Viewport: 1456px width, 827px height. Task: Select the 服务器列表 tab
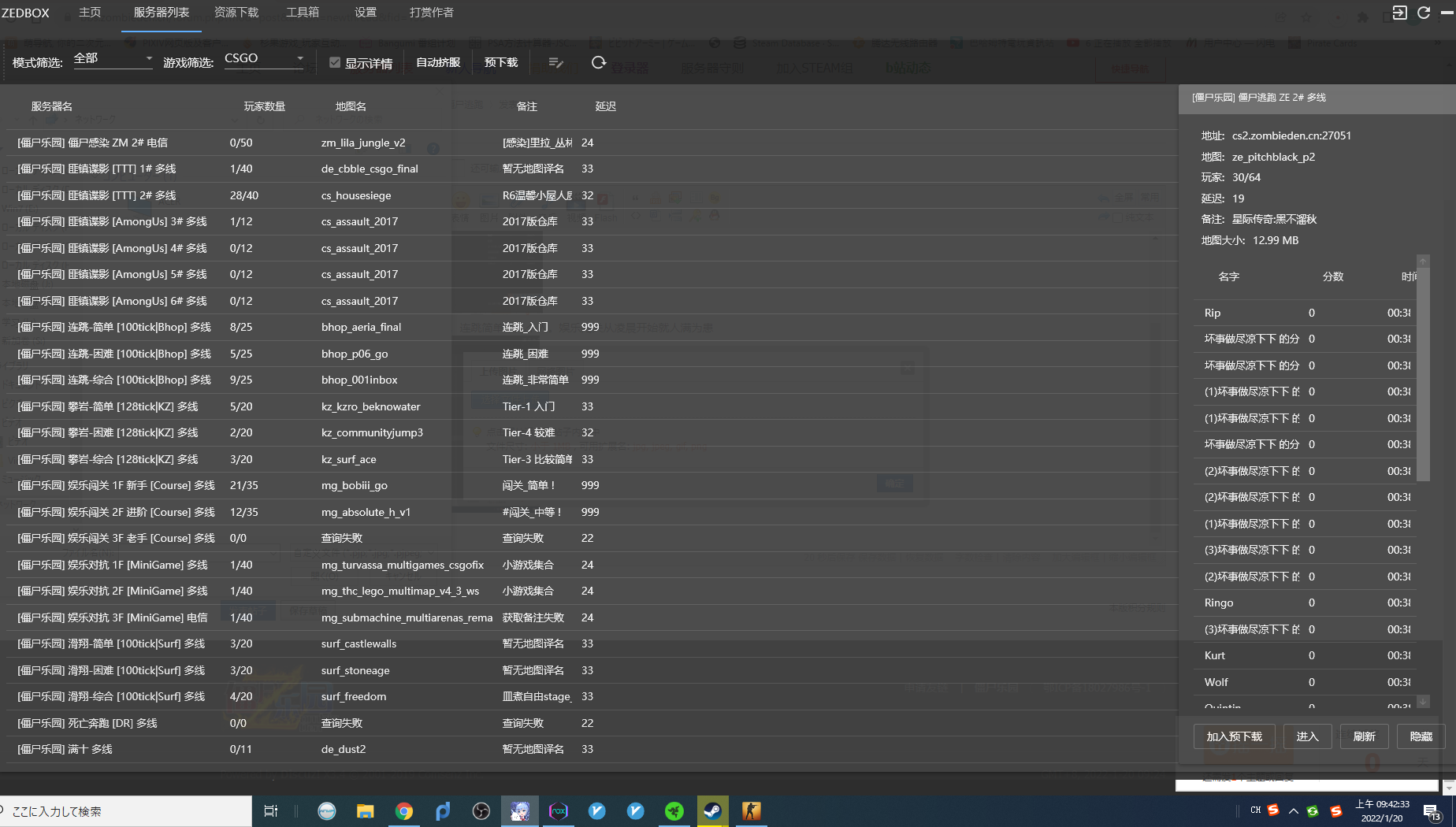click(162, 13)
